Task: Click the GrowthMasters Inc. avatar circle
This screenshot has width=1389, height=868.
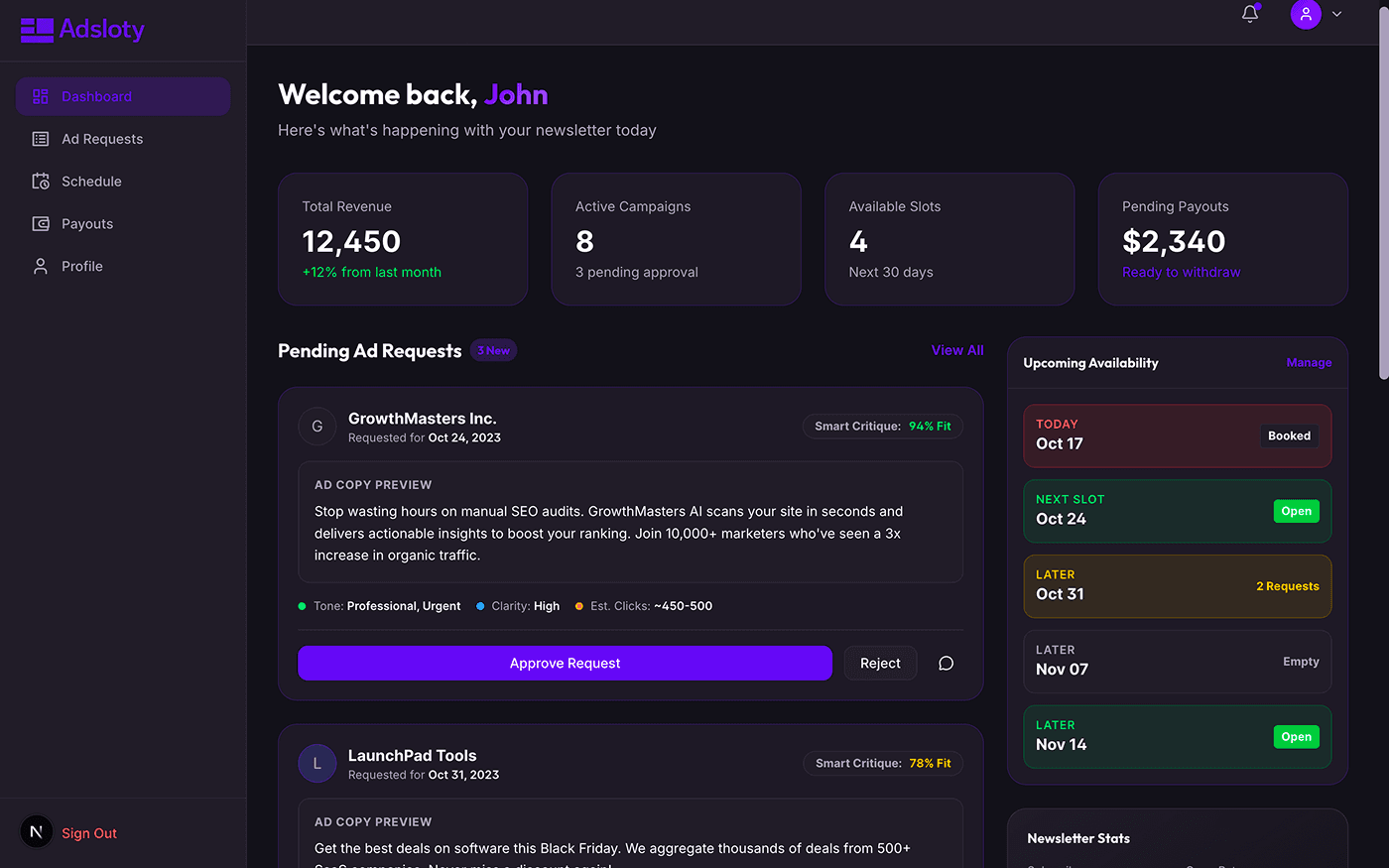Action: (x=317, y=426)
